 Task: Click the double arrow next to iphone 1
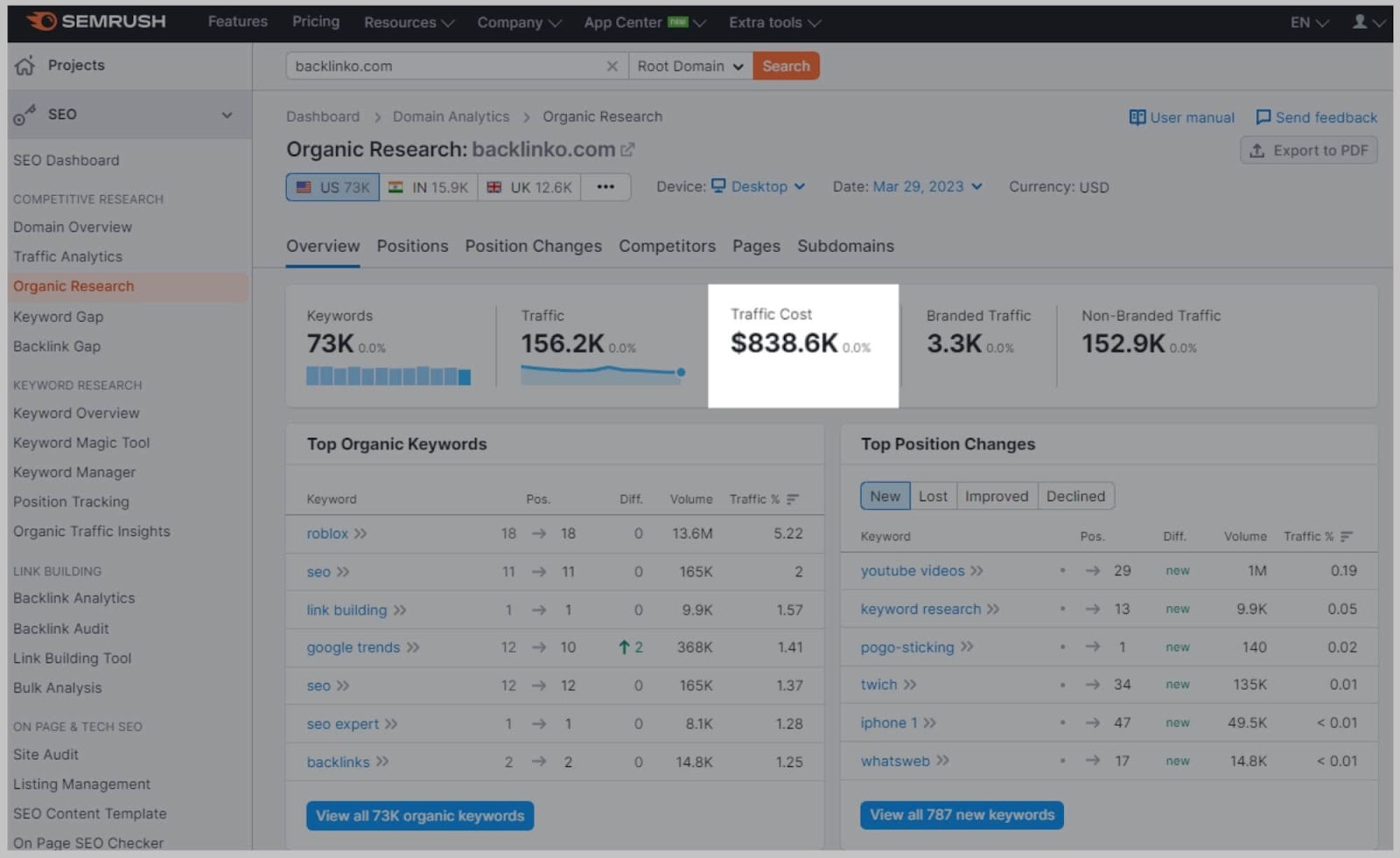(929, 723)
